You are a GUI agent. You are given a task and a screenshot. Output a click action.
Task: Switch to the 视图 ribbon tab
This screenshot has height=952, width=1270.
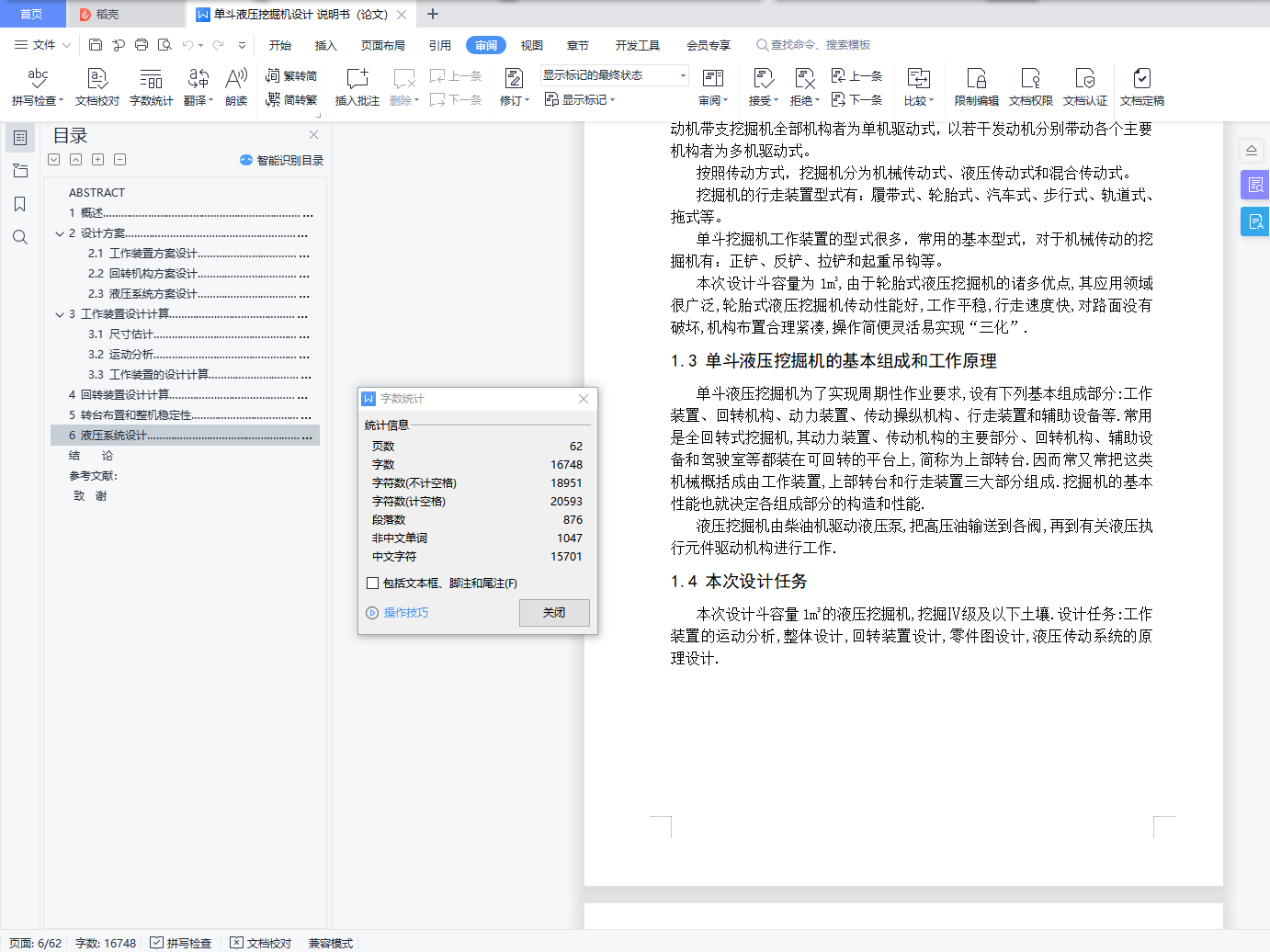532,45
